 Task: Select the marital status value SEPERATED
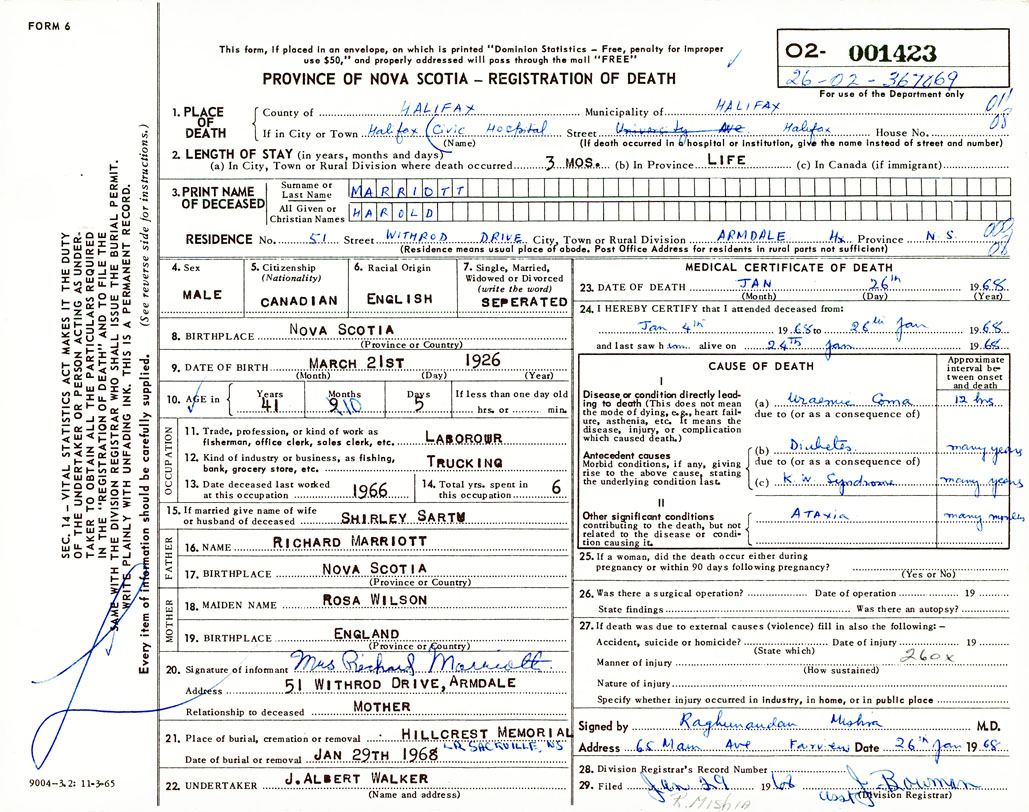(523, 301)
